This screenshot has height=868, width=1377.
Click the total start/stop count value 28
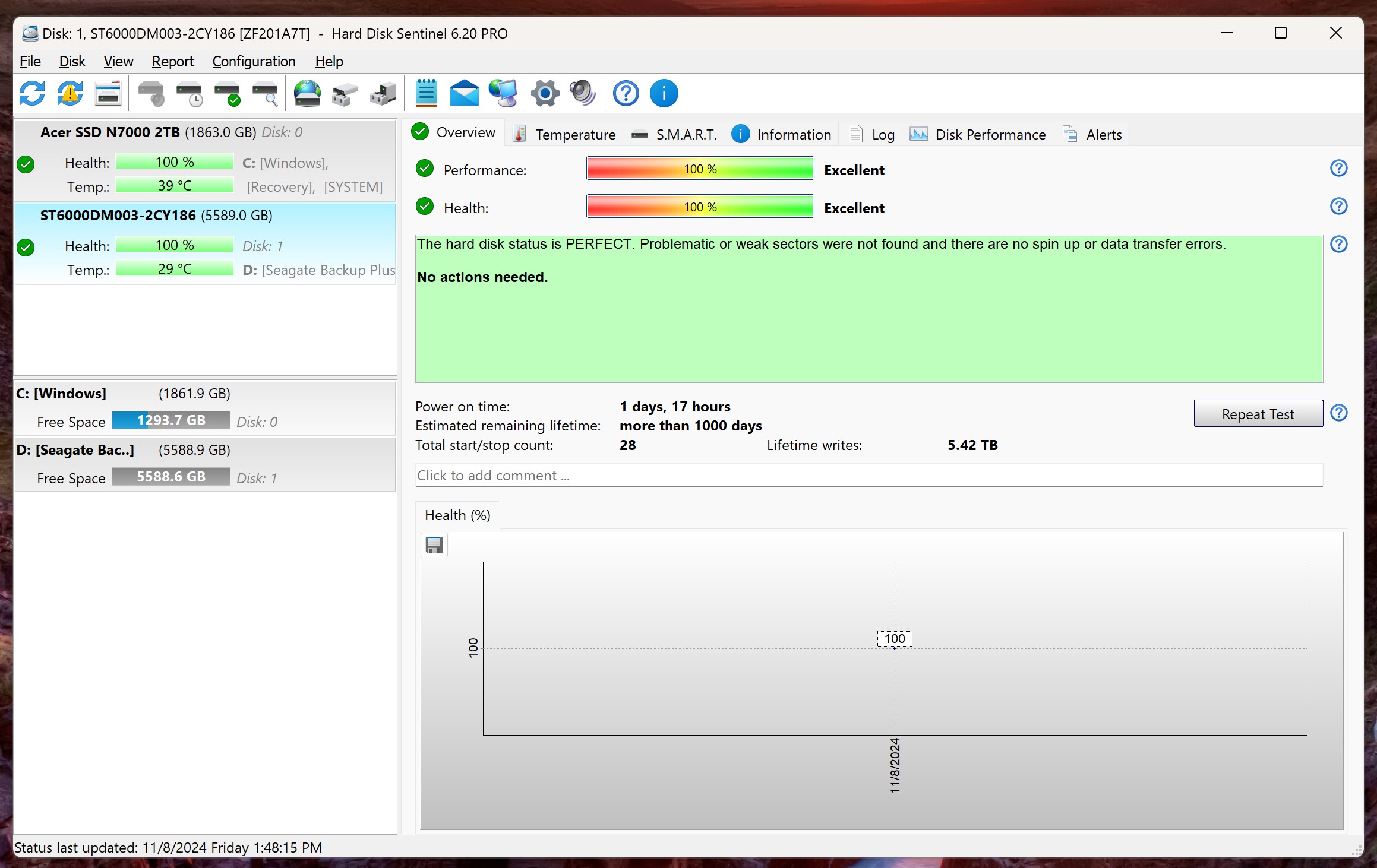[628, 445]
